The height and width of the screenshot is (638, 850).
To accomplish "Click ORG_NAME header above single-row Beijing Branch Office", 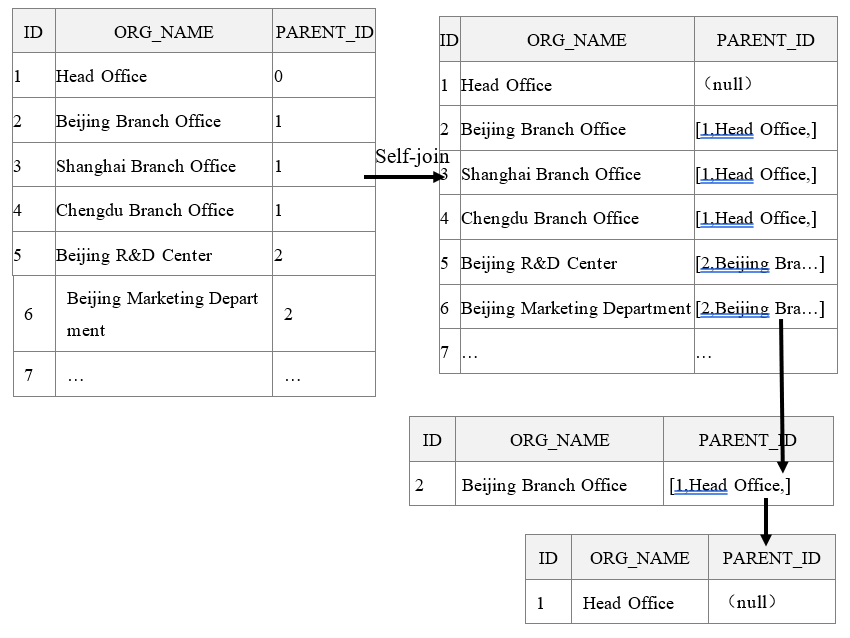I will (559, 440).
